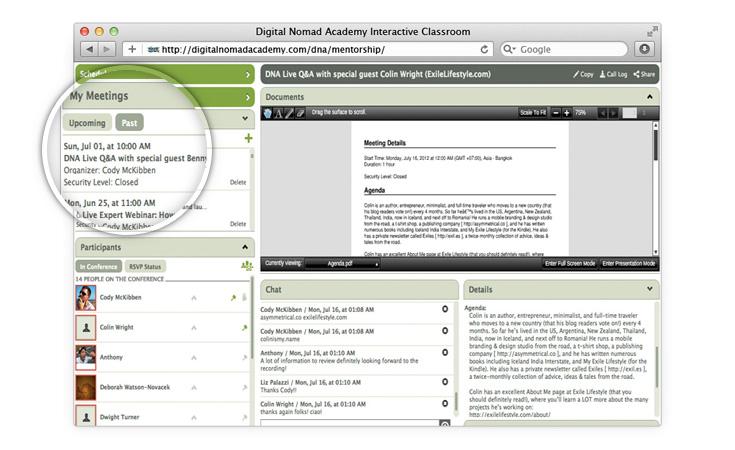Select the hand pan tool in Documents toolbar

[x=268, y=113]
